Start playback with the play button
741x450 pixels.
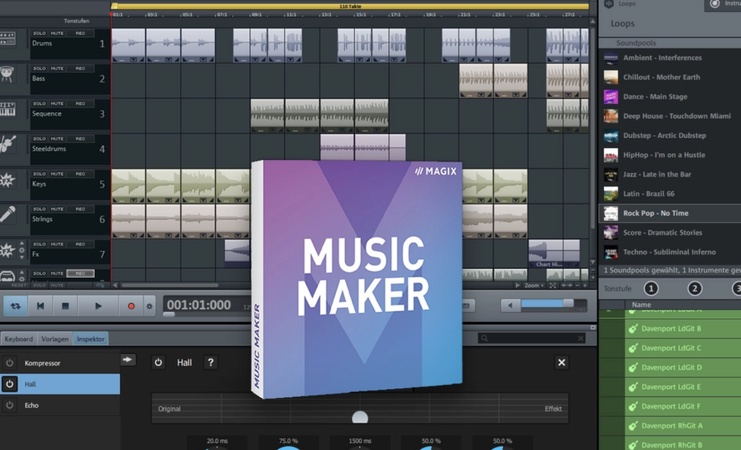click(98, 306)
